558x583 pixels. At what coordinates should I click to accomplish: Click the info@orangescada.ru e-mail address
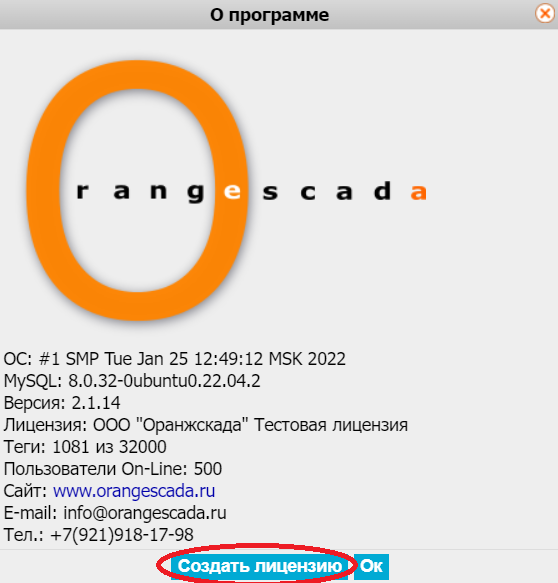[x=145, y=513]
